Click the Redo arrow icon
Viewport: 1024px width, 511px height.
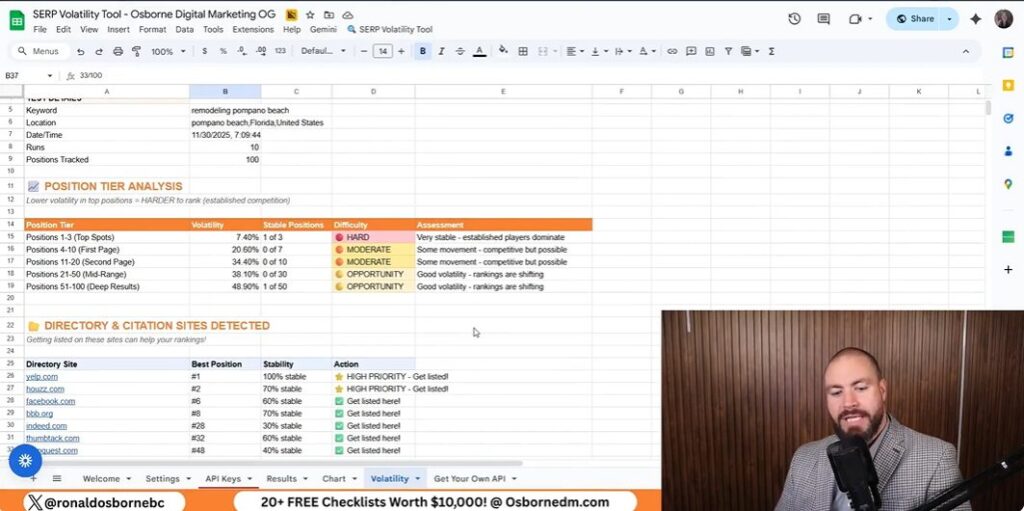point(99,51)
